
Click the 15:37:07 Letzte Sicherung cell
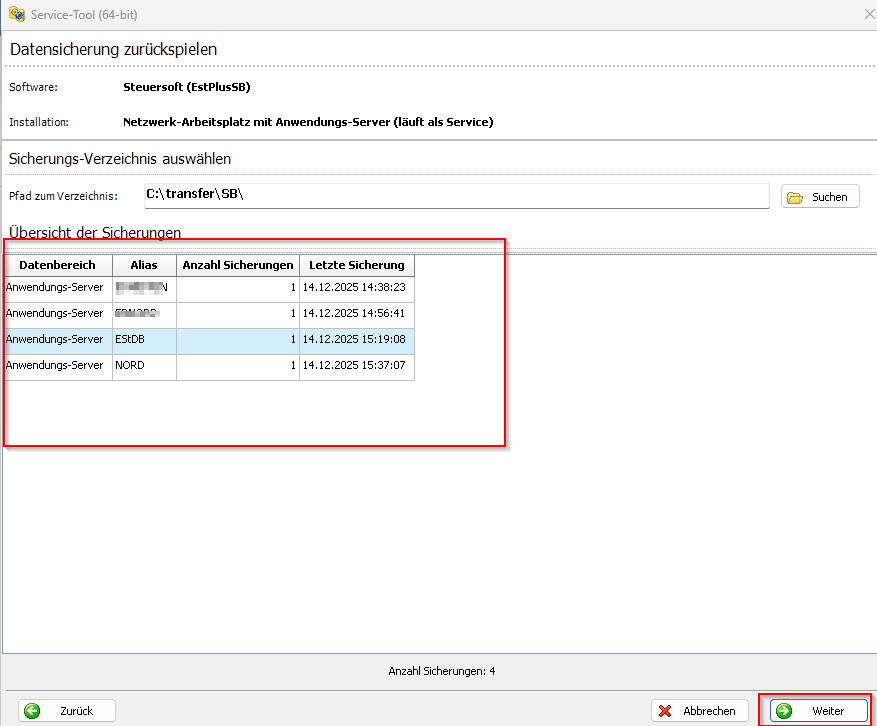click(356, 366)
